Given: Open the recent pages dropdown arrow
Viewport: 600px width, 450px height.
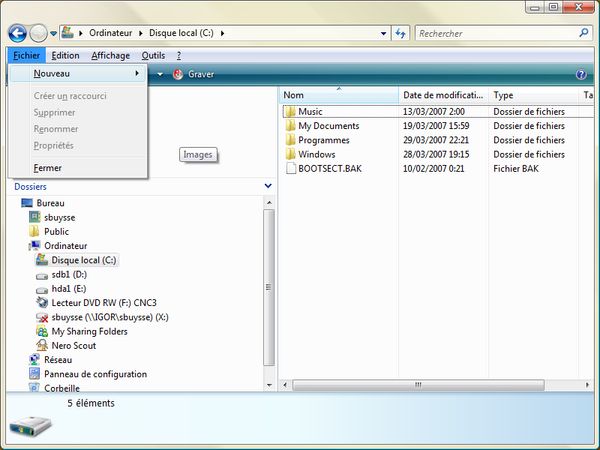Looking at the screenshot, I should pos(54,34).
